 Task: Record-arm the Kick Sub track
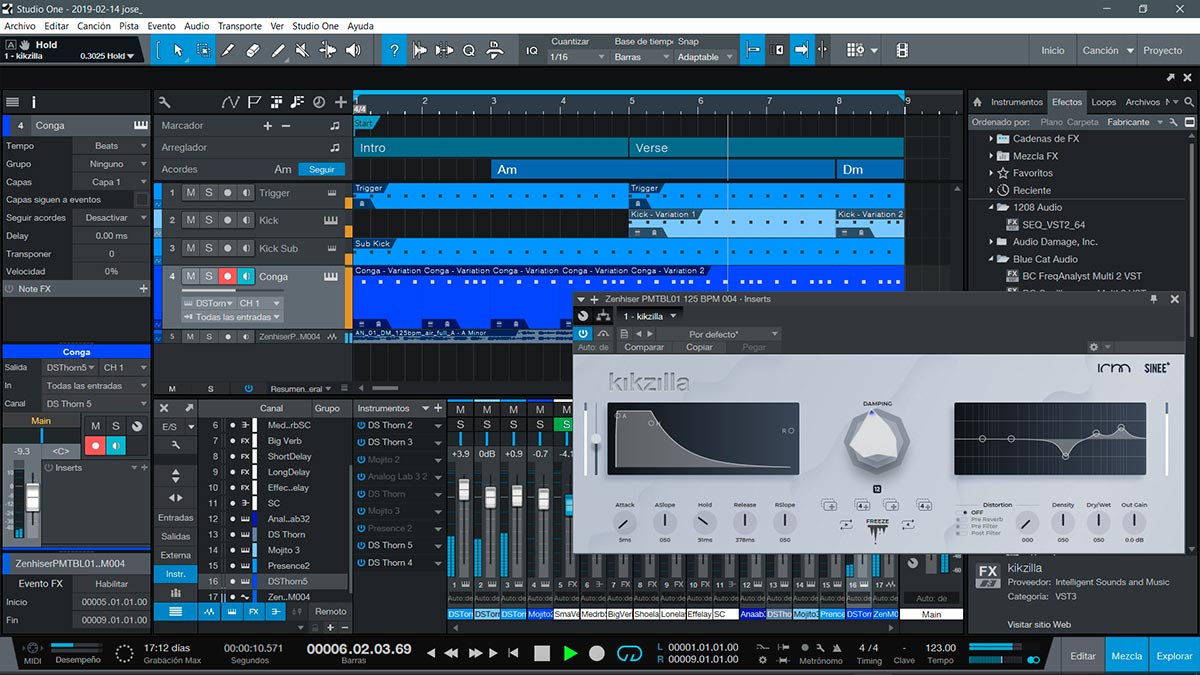(228, 248)
